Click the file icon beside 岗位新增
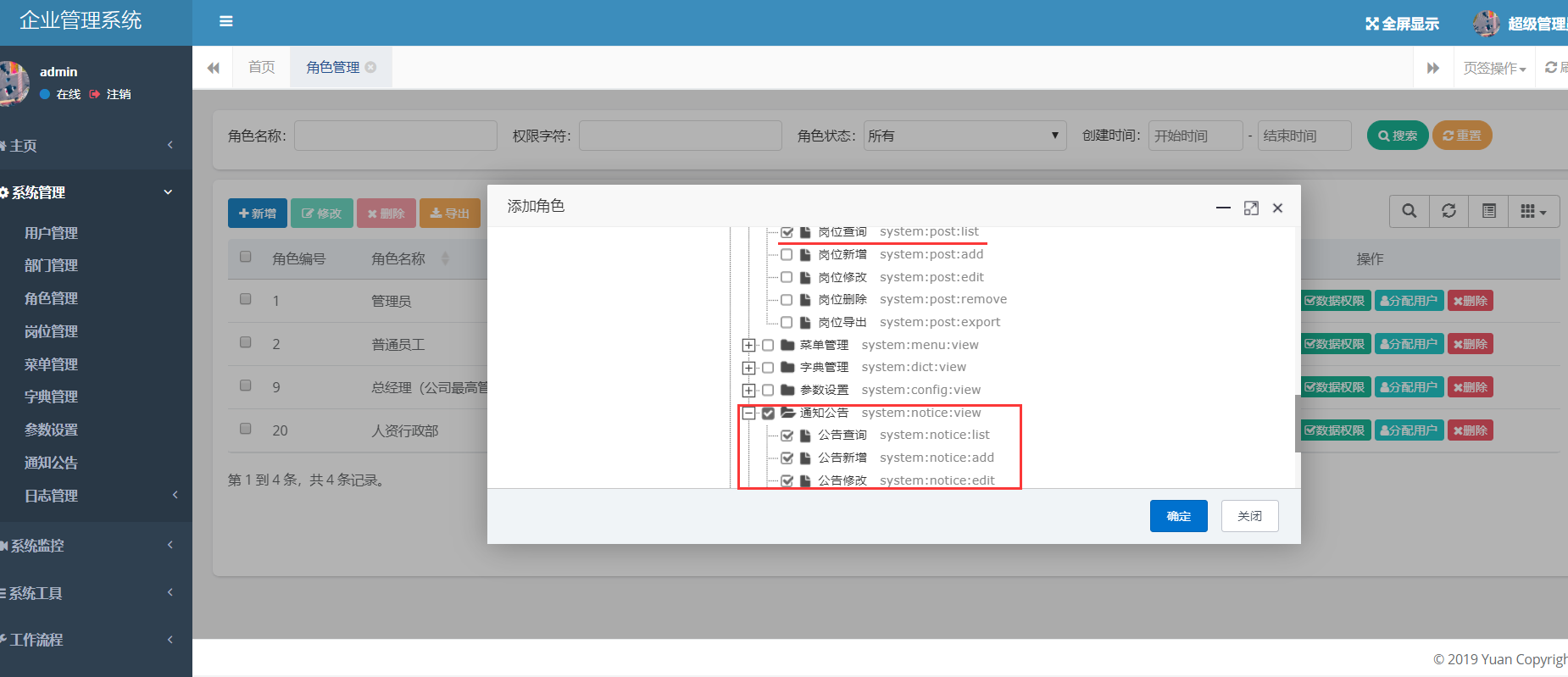 (805, 254)
